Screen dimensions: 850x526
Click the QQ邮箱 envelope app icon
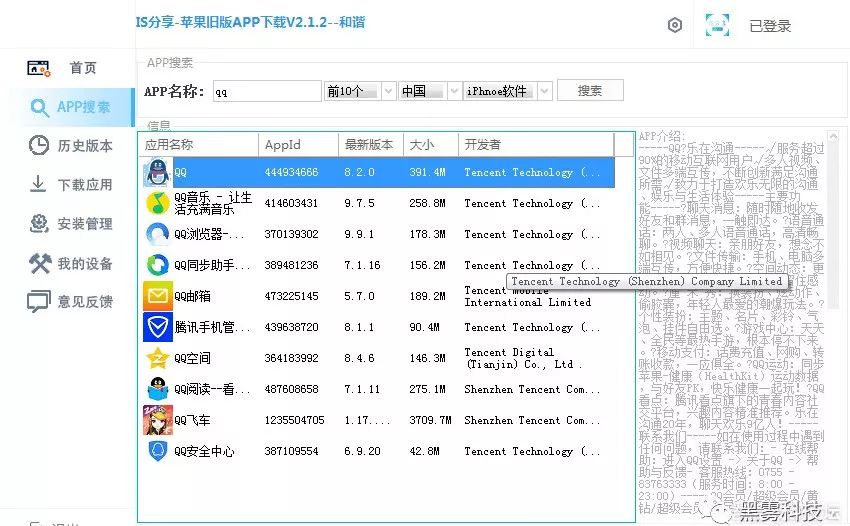click(158, 296)
